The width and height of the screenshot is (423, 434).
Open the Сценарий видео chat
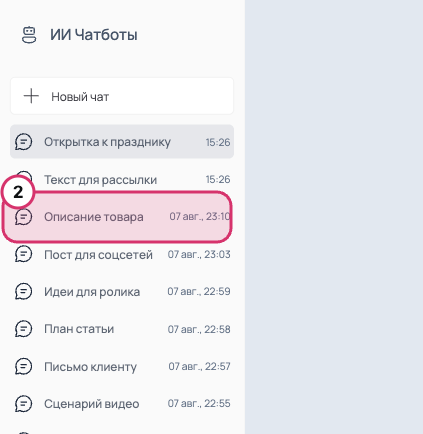coord(122,404)
